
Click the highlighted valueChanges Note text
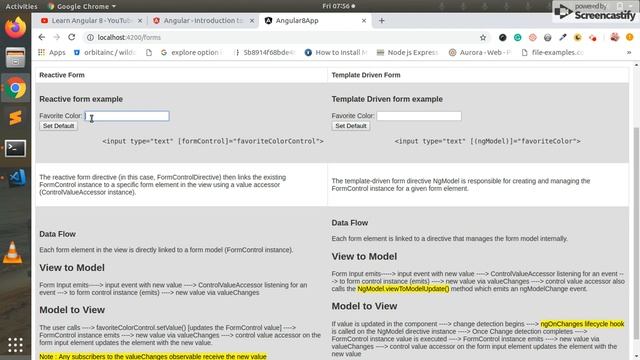coord(153,356)
